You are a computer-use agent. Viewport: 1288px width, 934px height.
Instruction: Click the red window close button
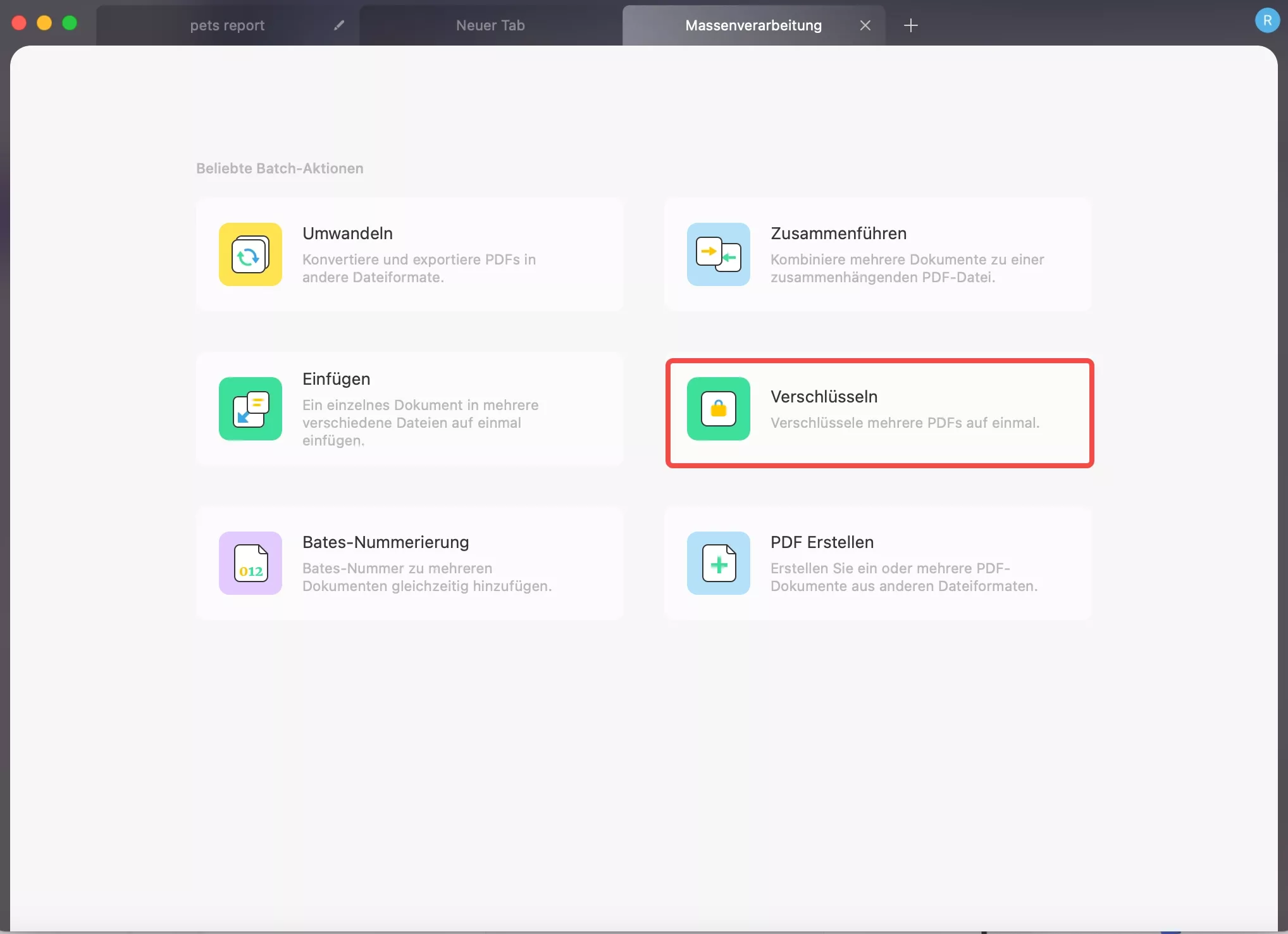coord(19,23)
